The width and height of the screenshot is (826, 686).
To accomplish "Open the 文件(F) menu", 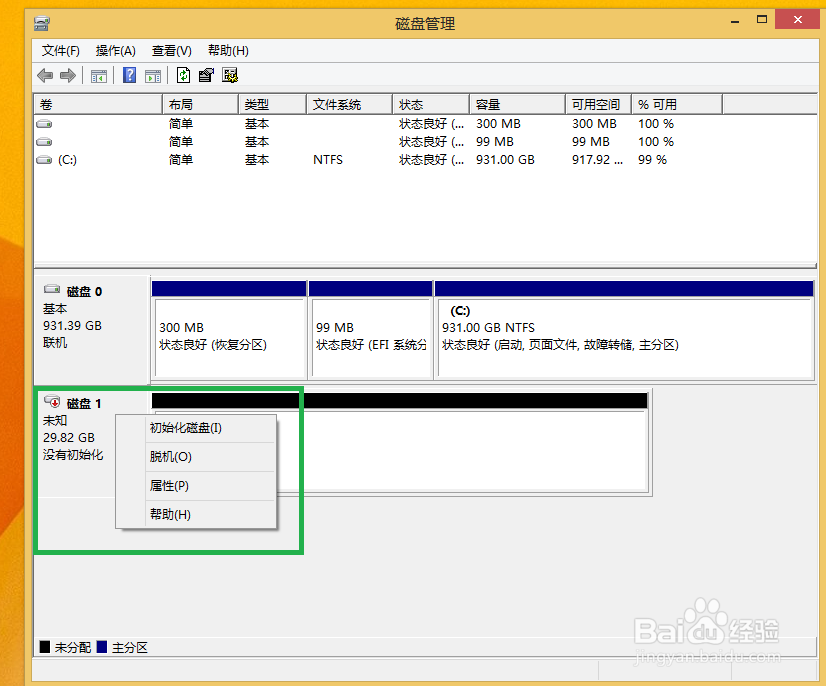I will click(x=62, y=50).
